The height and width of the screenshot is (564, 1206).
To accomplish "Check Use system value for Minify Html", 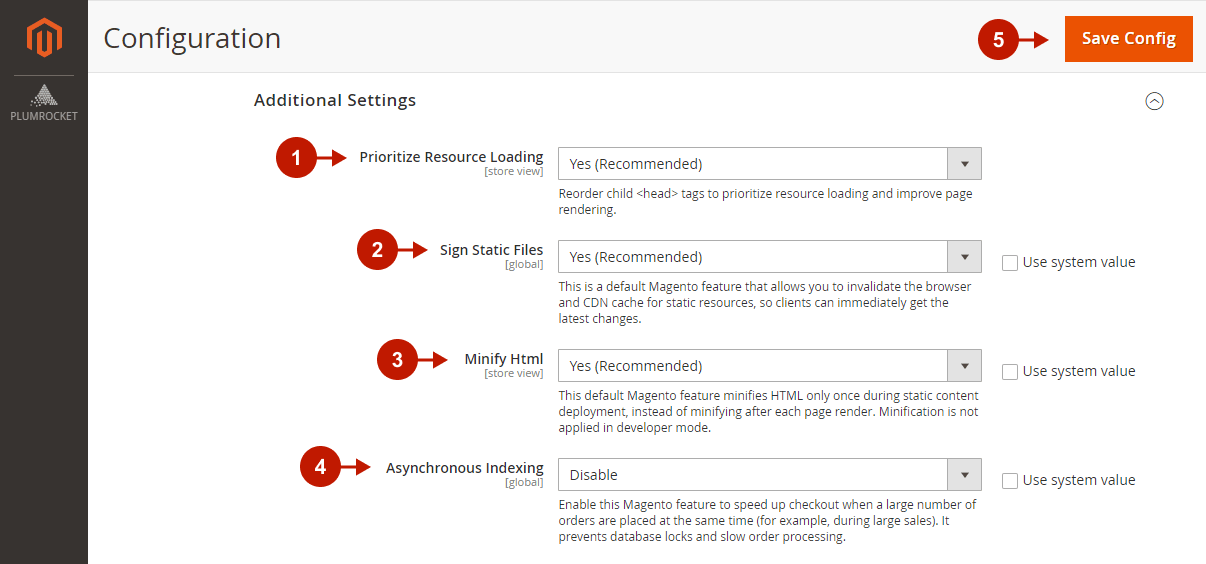I will (1010, 372).
